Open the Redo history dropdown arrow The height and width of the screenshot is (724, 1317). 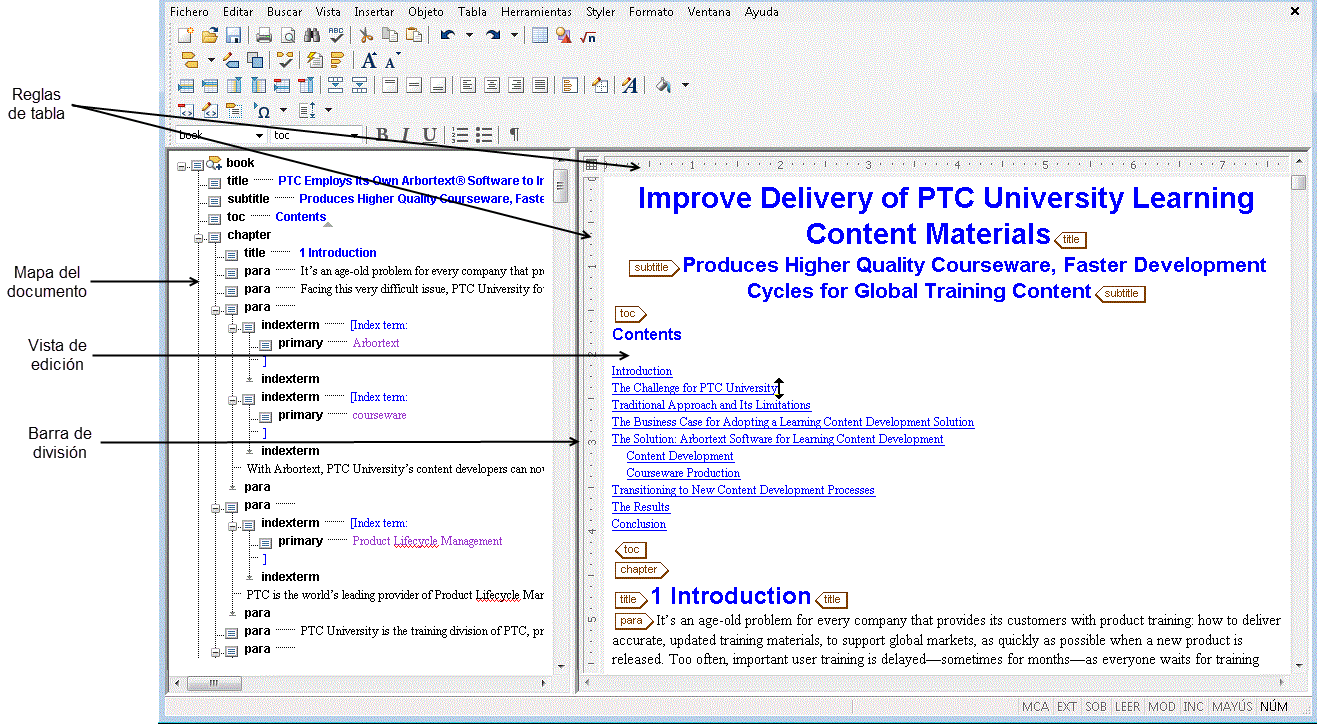515,35
